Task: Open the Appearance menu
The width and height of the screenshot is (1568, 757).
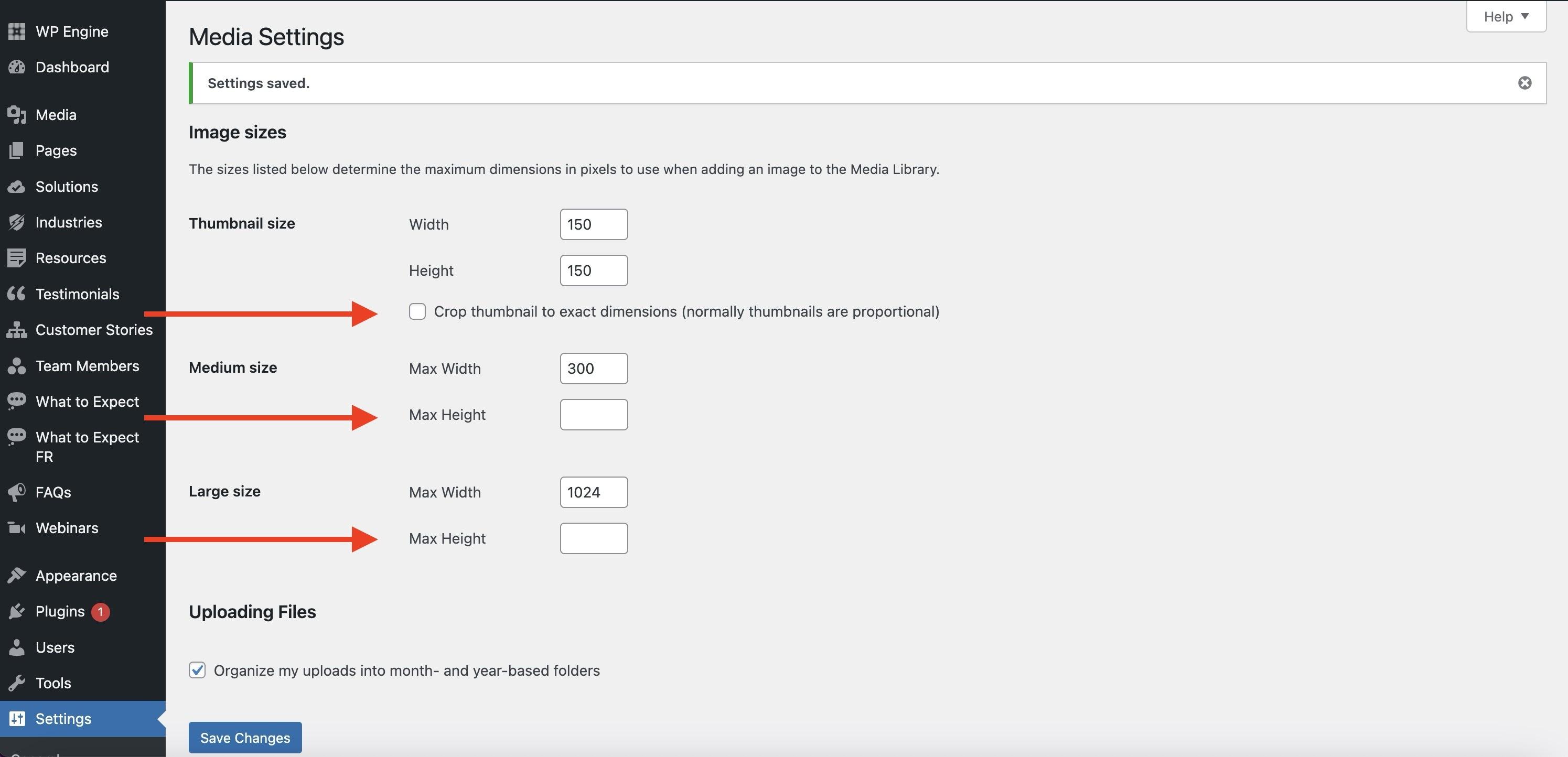Action: tap(76, 576)
